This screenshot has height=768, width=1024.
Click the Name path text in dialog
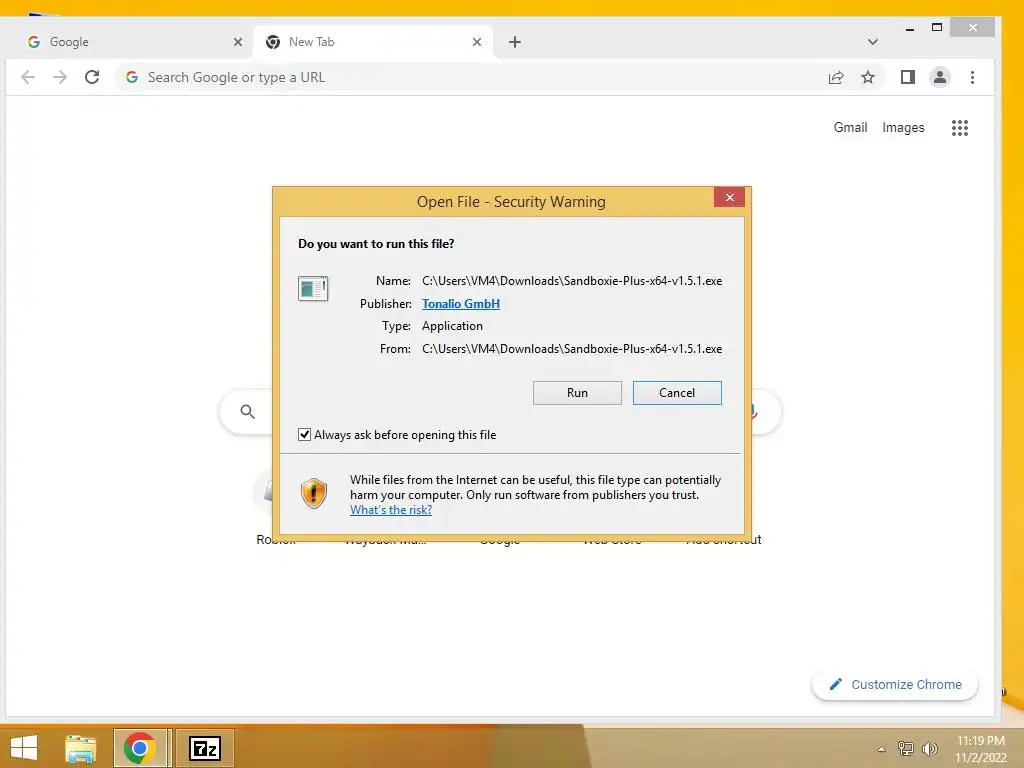pyautogui.click(x=572, y=281)
